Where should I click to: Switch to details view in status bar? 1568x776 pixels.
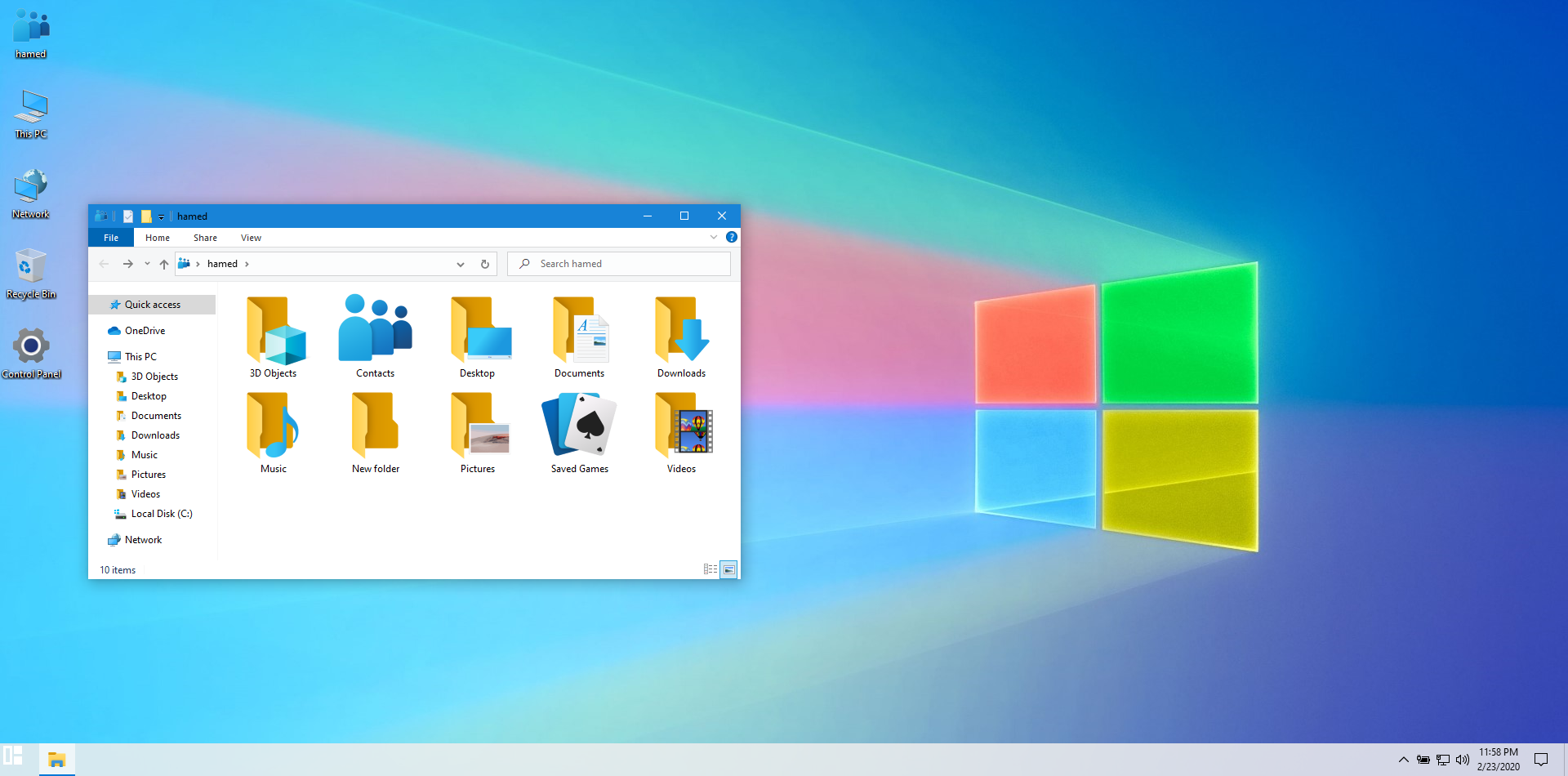point(710,569)
